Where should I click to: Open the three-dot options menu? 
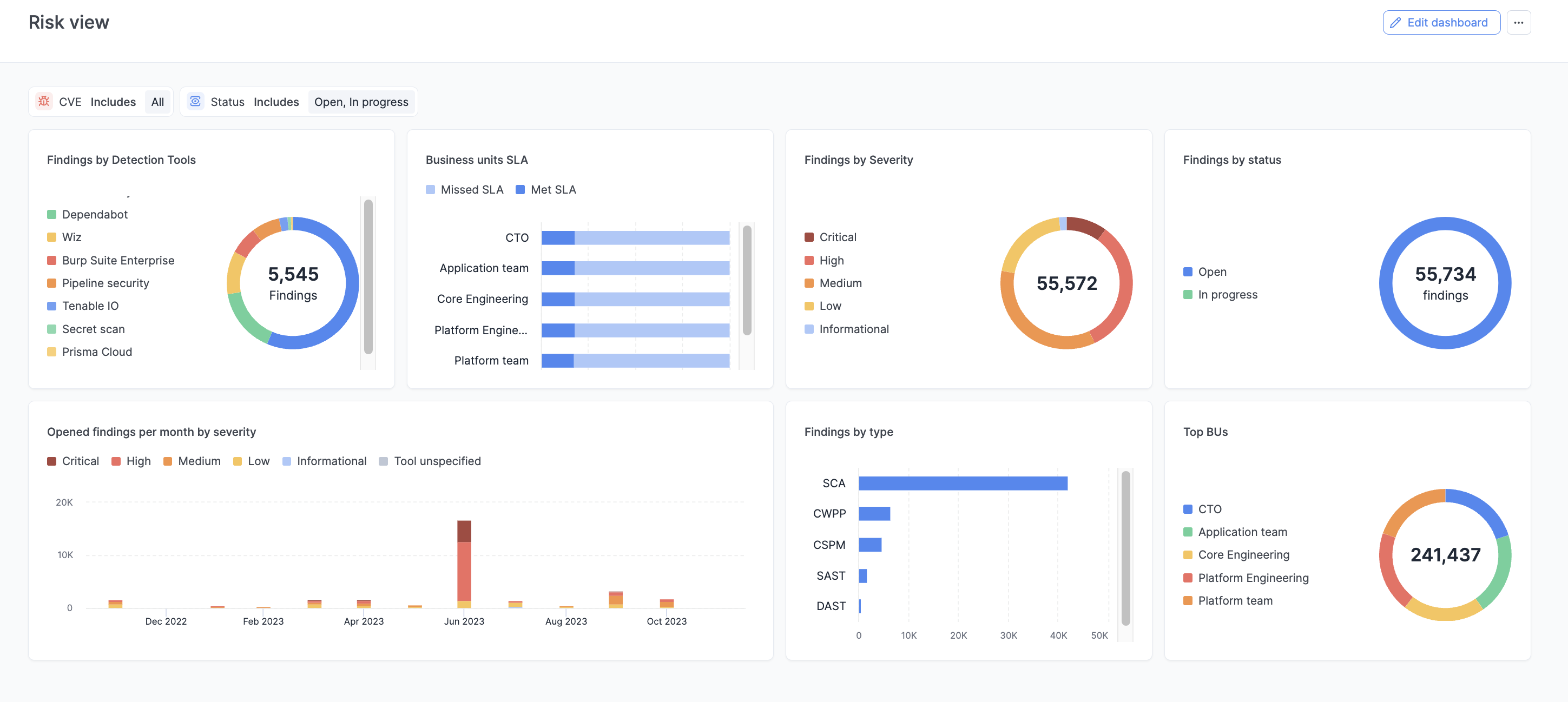pos(1519,23)
